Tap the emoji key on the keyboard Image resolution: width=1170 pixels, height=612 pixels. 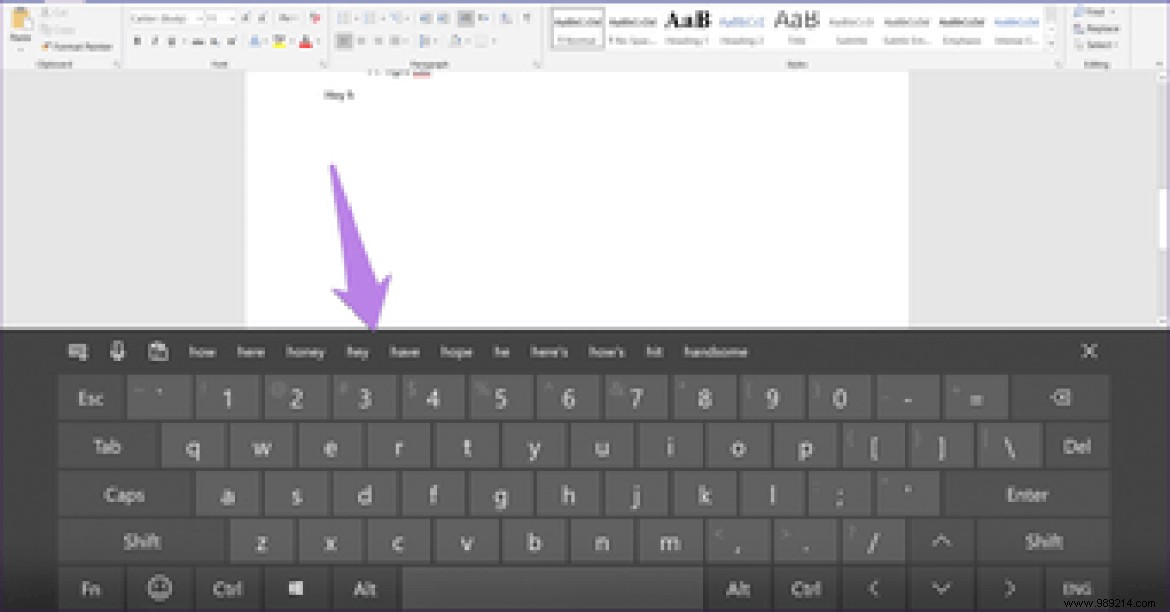click(159, 589)
